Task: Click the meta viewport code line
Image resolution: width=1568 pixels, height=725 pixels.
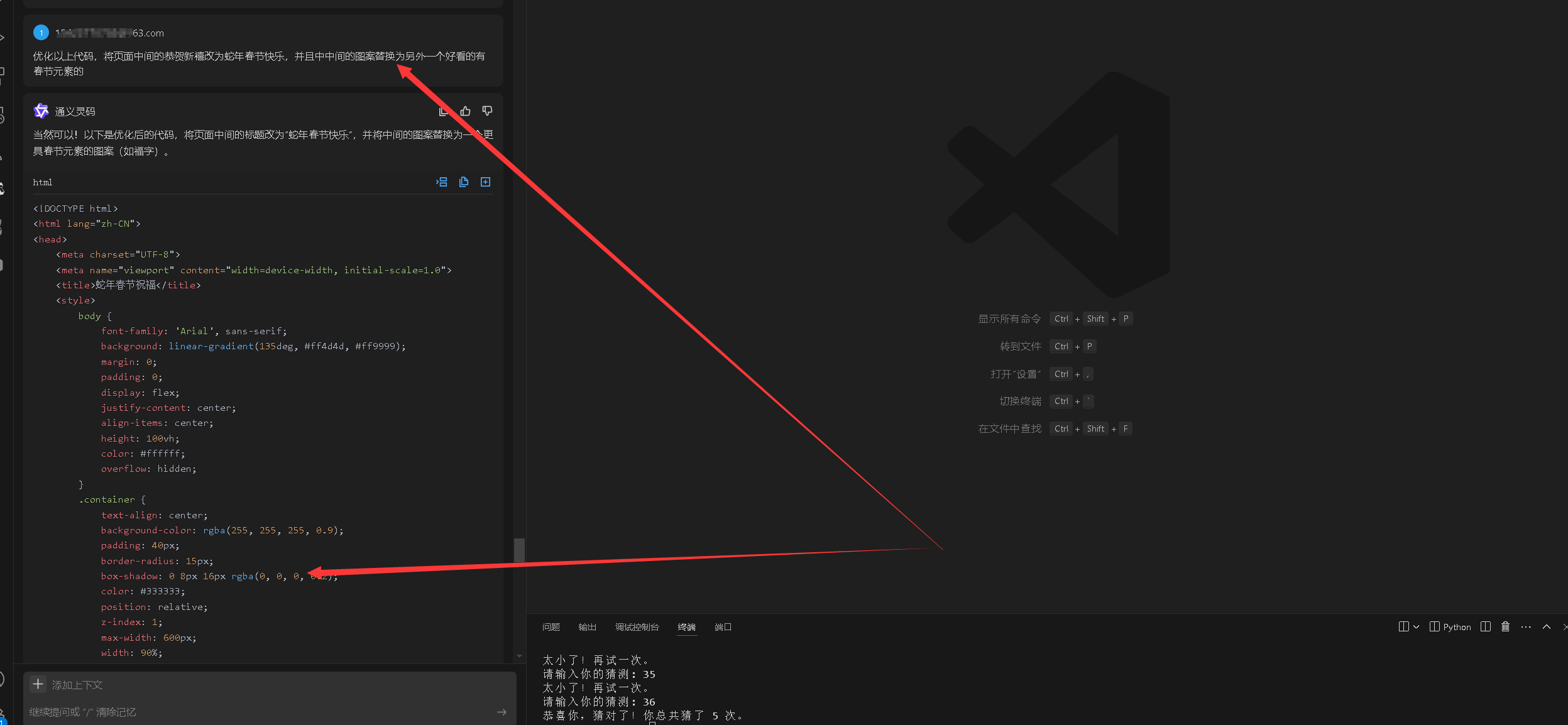Action: pos(253,270)
